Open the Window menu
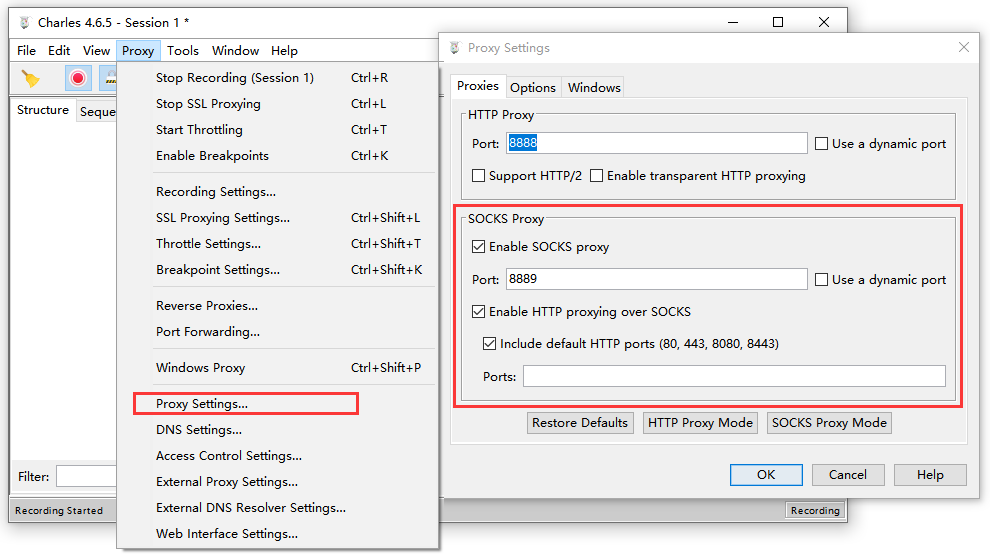The image size is (990, 555). click(236, 51)
